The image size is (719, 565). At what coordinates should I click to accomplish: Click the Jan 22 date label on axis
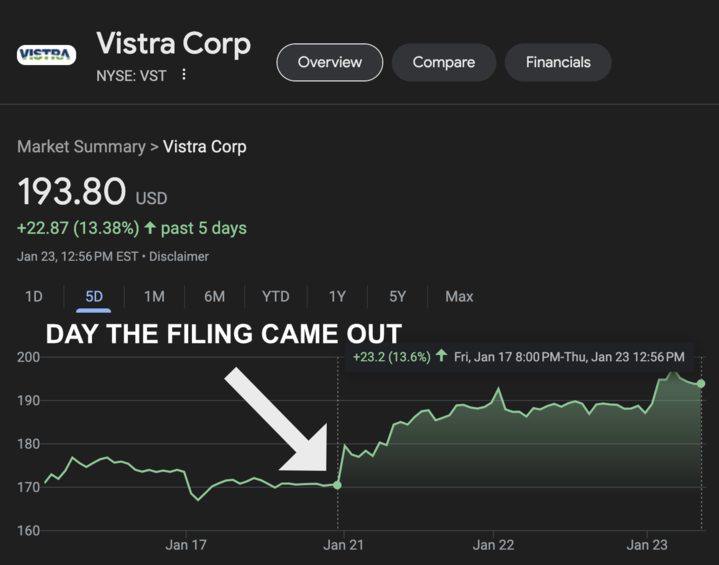coord(493,545)
